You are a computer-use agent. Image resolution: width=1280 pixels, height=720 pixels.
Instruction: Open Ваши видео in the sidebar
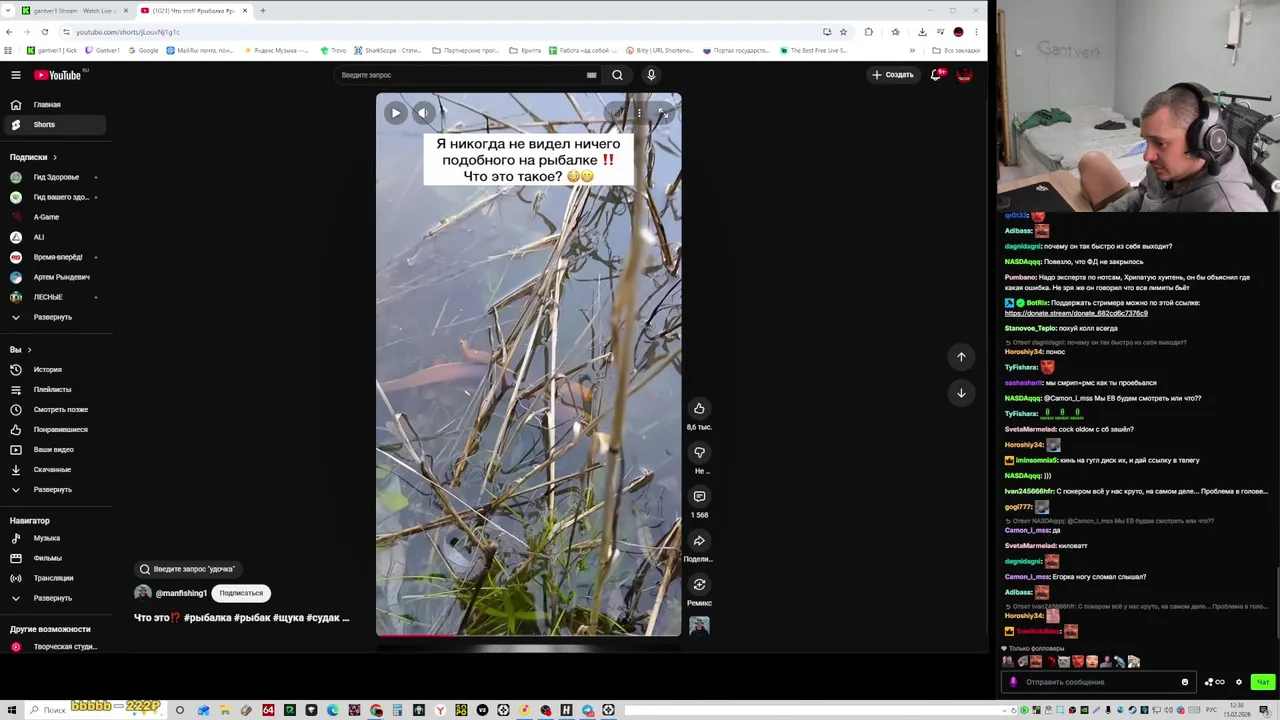pyautogui.click(x=55, y=450)
